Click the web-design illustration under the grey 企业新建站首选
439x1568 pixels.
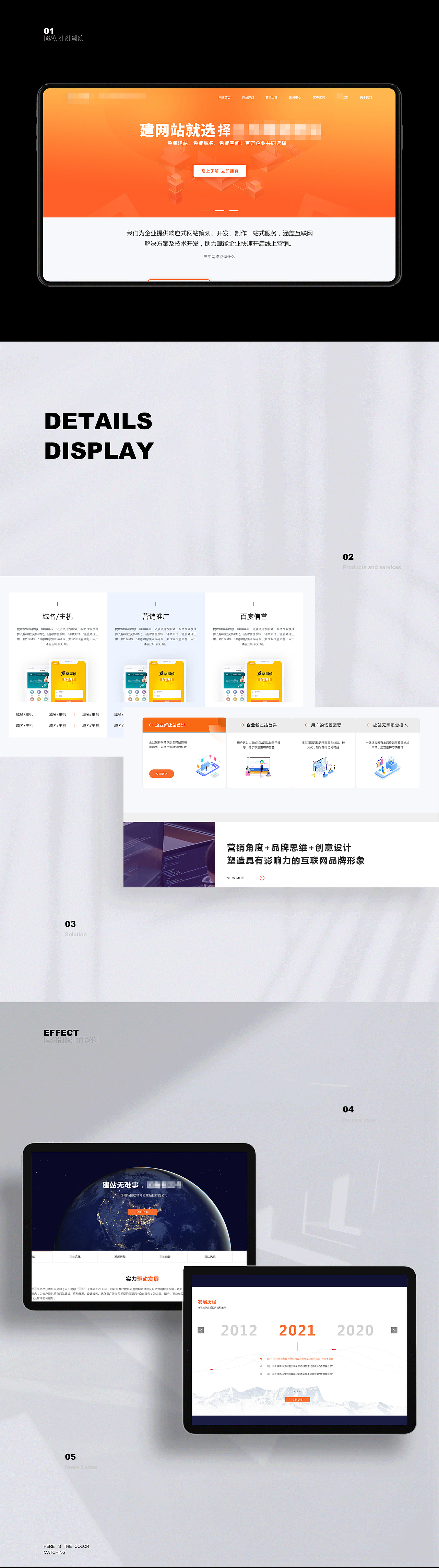259,767
